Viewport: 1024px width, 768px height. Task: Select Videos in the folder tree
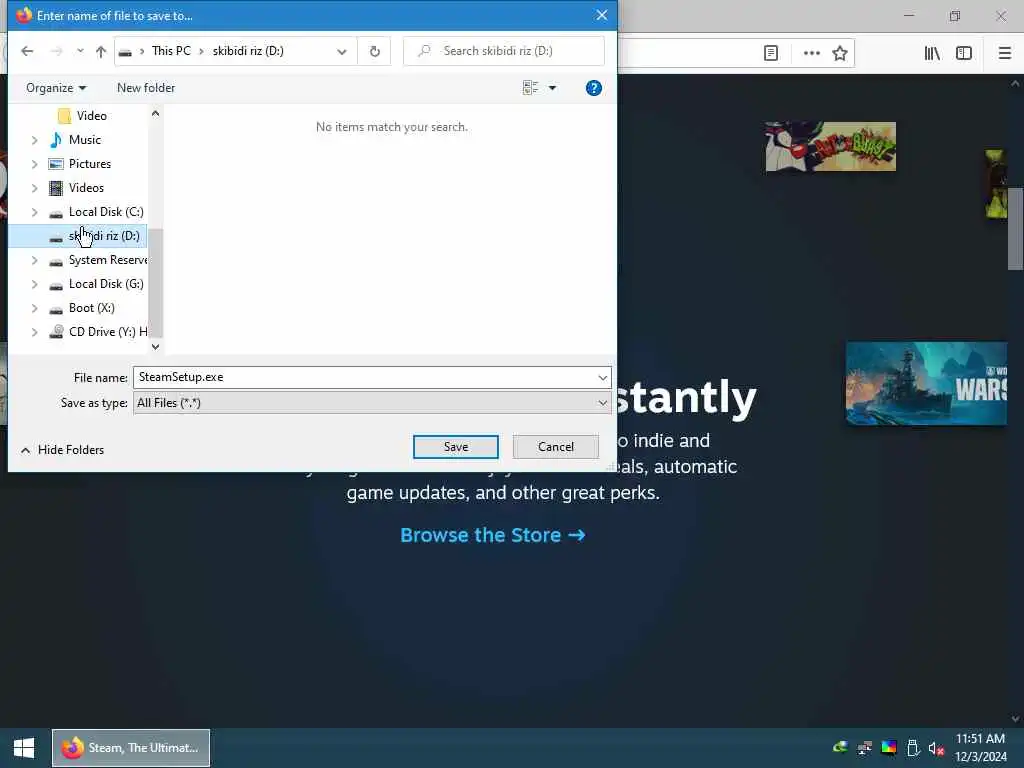[x=76, y=188]
